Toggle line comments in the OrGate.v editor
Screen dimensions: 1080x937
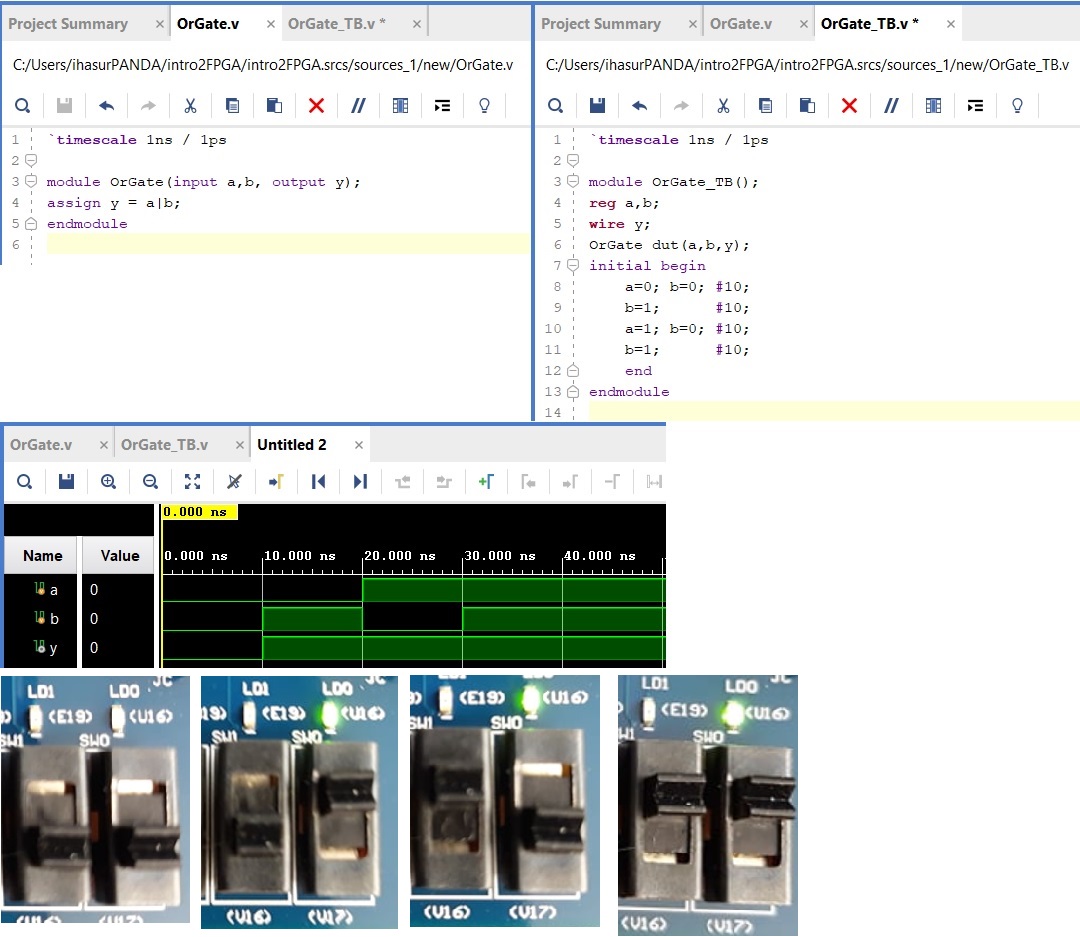358,105
